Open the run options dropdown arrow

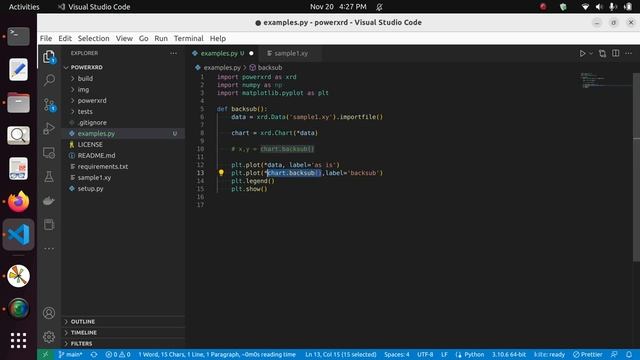(x=591, y=53)
